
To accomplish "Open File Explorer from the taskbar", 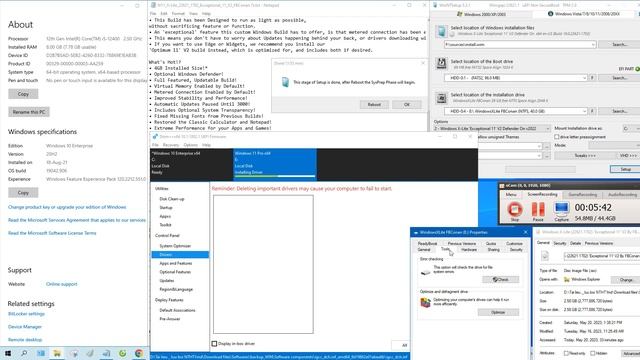I will (x=57, y=353).
